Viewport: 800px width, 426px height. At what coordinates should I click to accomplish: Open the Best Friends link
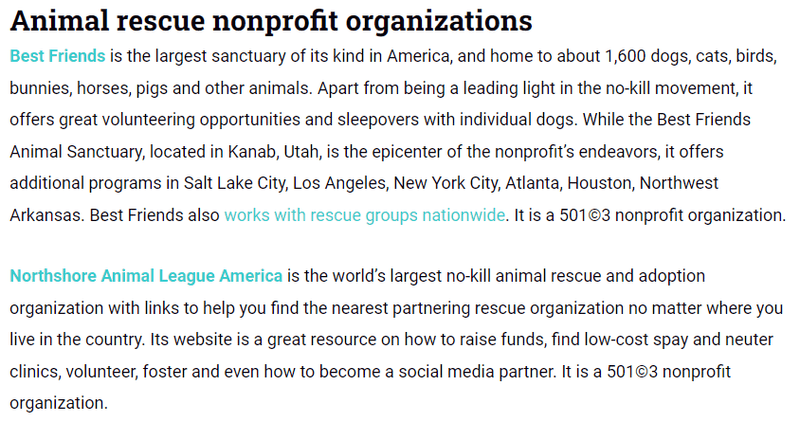(x=58, y=56)
